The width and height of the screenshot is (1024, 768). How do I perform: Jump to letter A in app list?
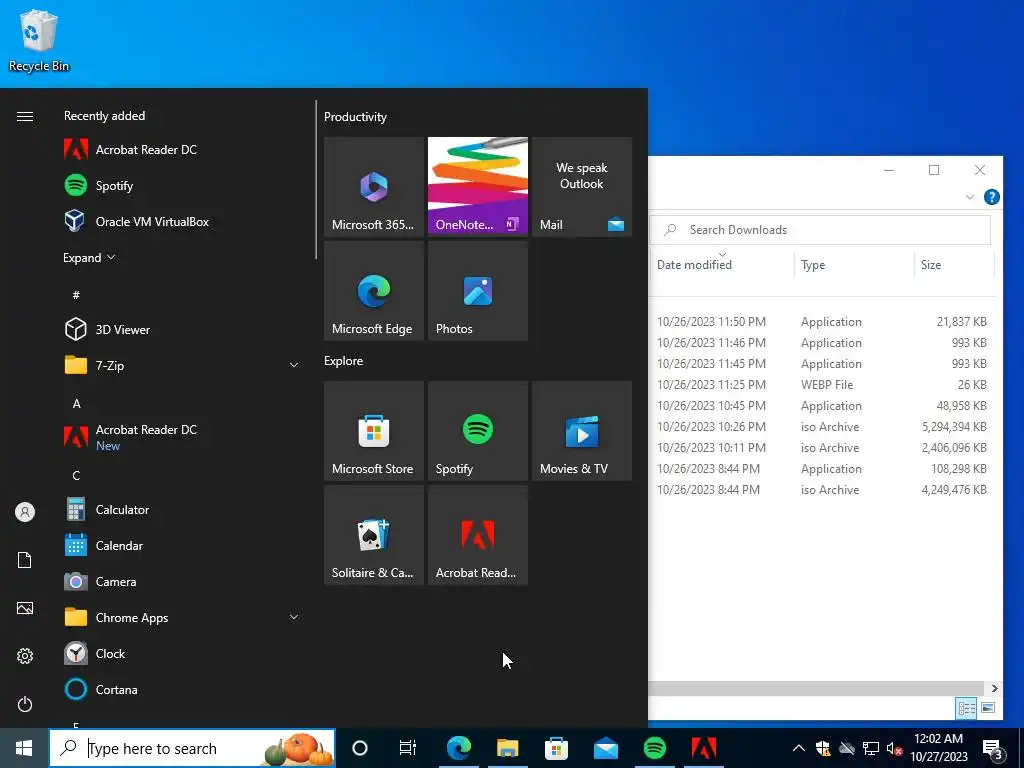(x=76, y=404)
